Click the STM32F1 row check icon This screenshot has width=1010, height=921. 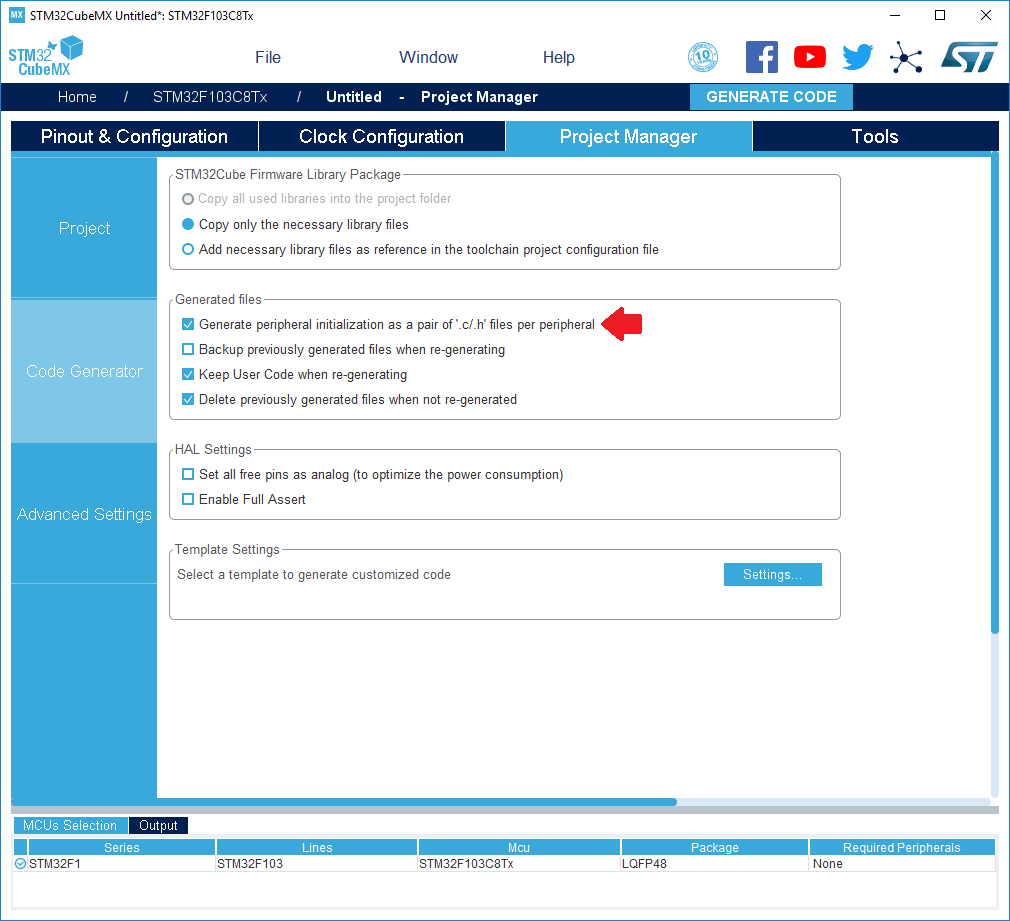point(21,864)
